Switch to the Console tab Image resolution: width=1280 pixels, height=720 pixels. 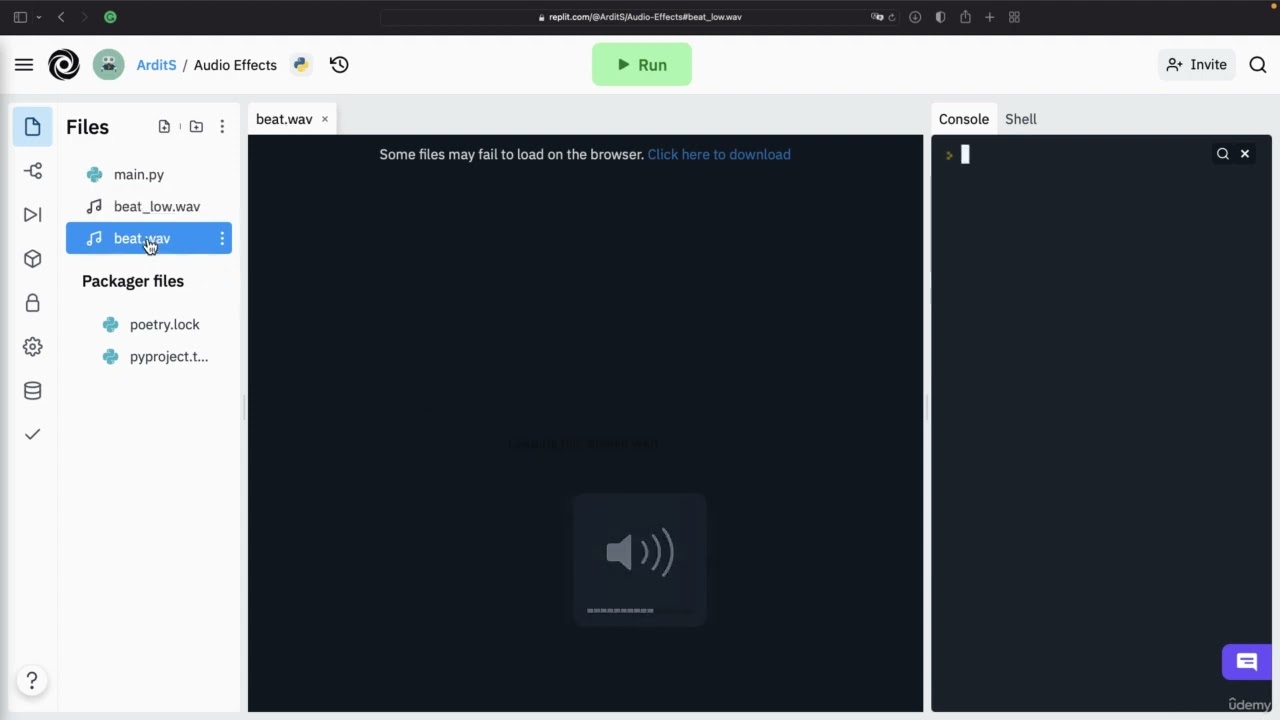click(964, 119)
